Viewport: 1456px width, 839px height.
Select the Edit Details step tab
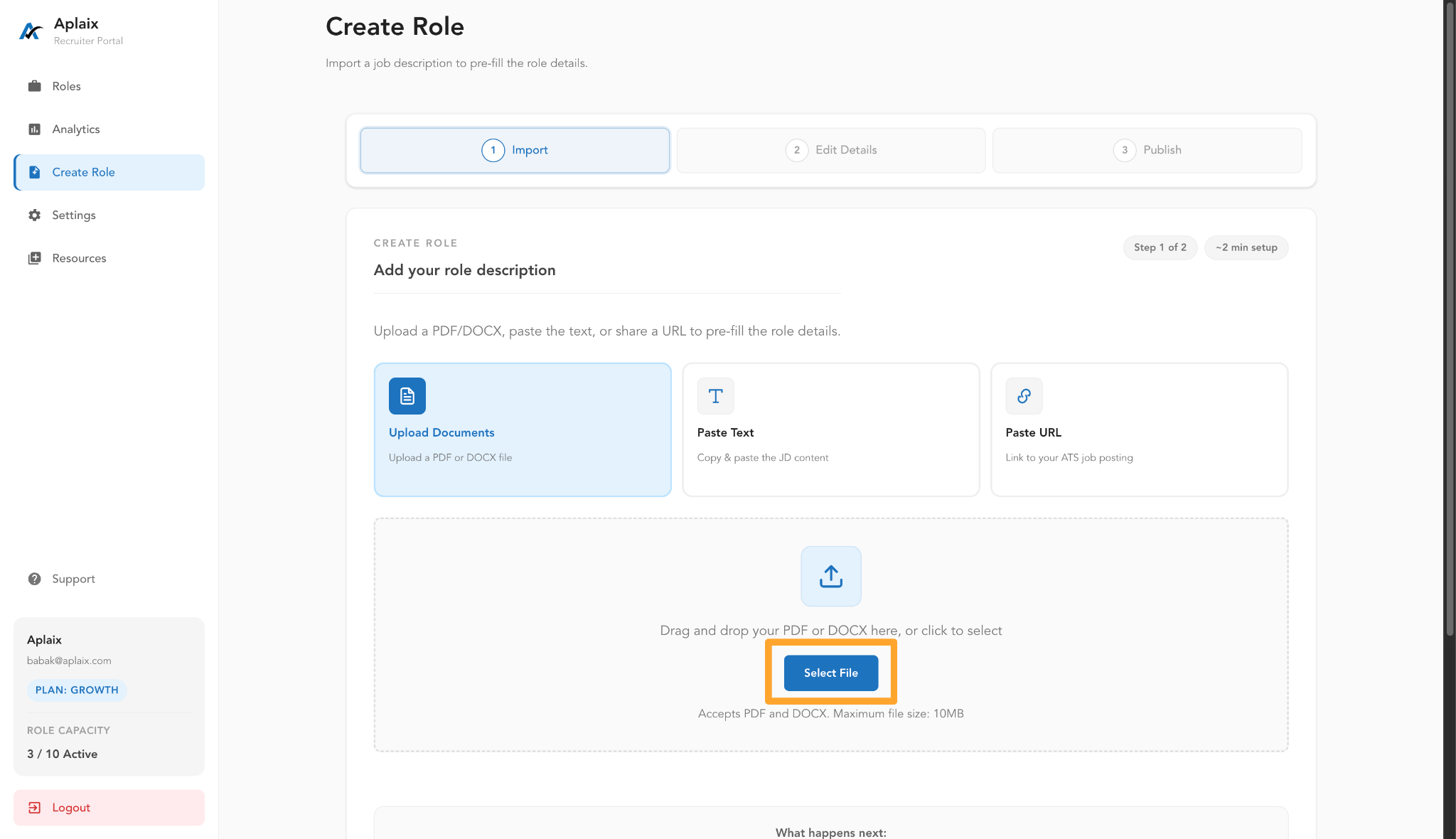[x=831, y=150]
